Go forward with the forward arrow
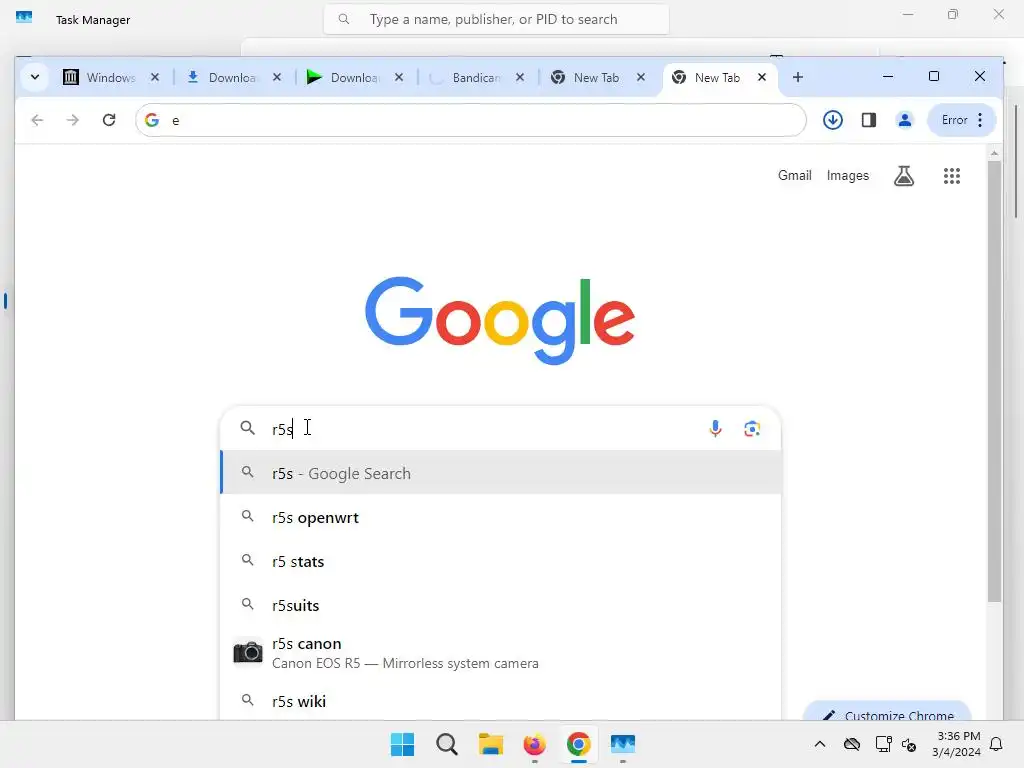The image size is (1024, 768). coord(72,120)
